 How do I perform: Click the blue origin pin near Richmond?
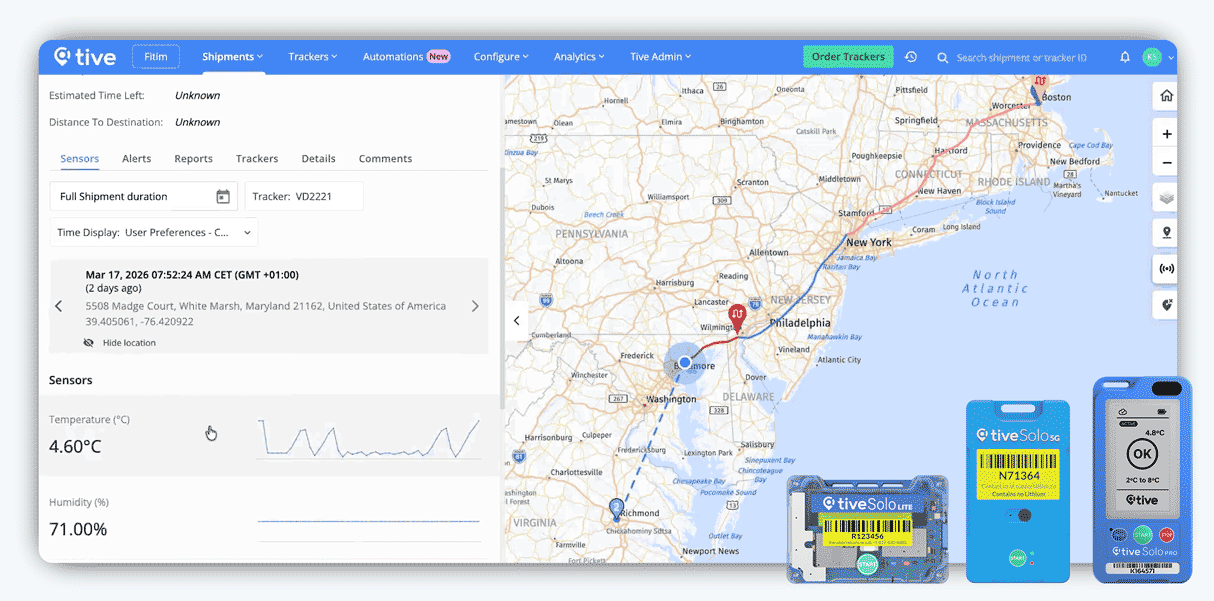pyautogui.click(x=616, y=509)
